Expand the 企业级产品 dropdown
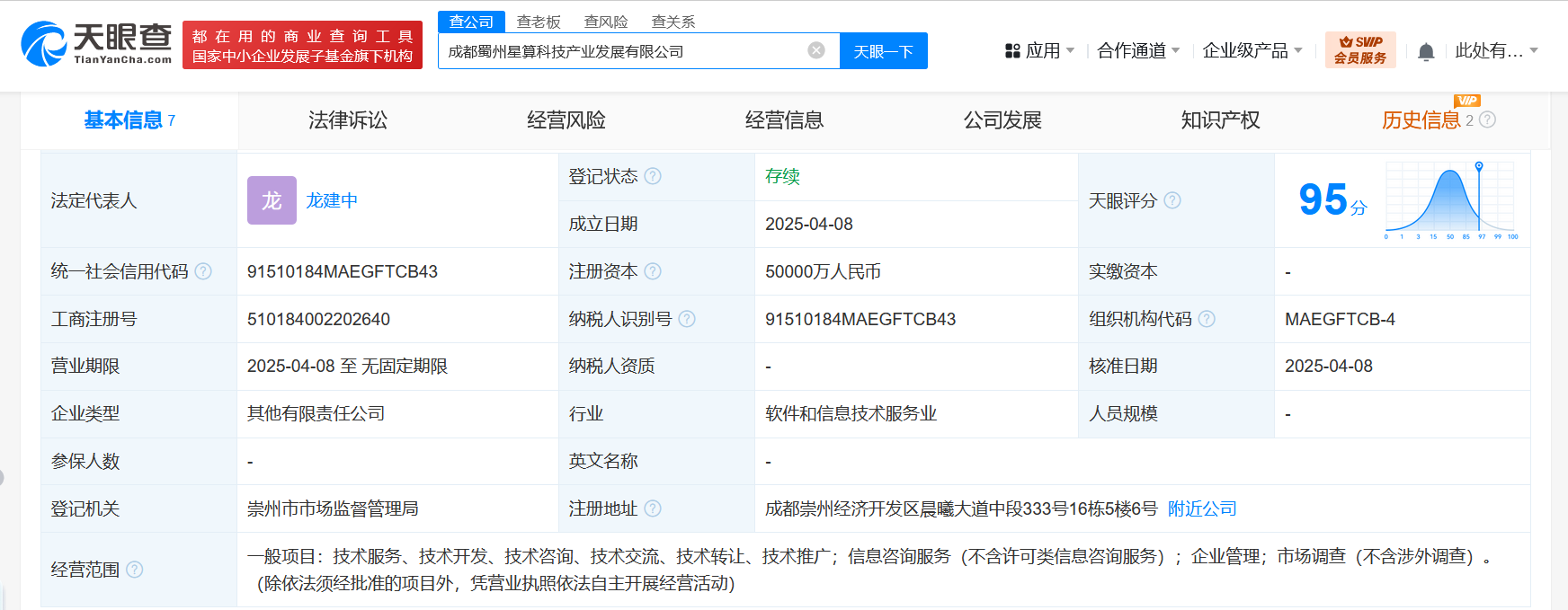The height and width of the screenshot is (610, 1568). pos(1252,51)
